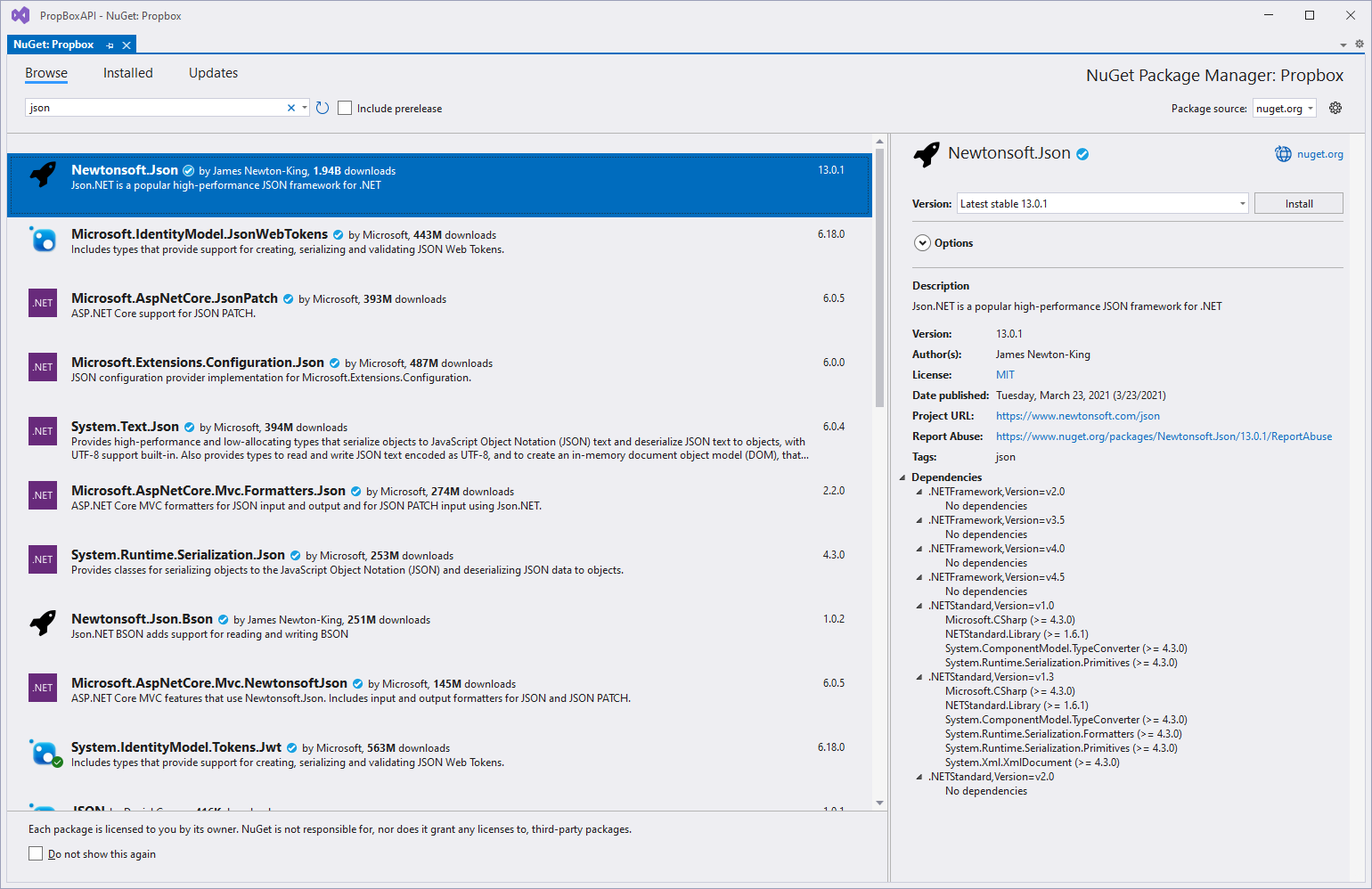Click the Visual Studio logo icon

tap(20, 15)
